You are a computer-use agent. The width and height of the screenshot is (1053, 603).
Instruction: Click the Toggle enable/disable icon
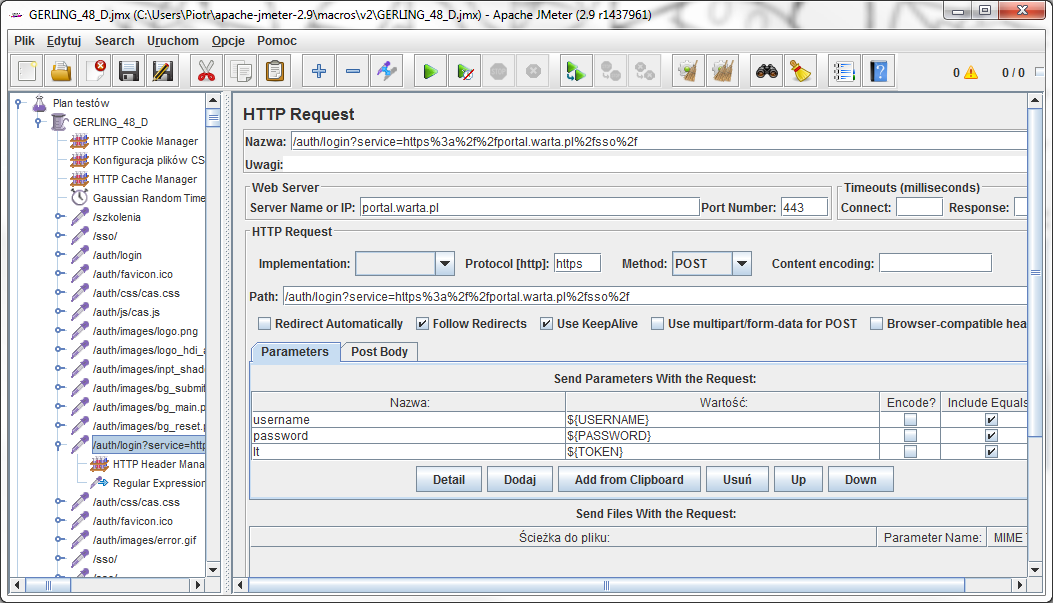(x=387, y=71)
